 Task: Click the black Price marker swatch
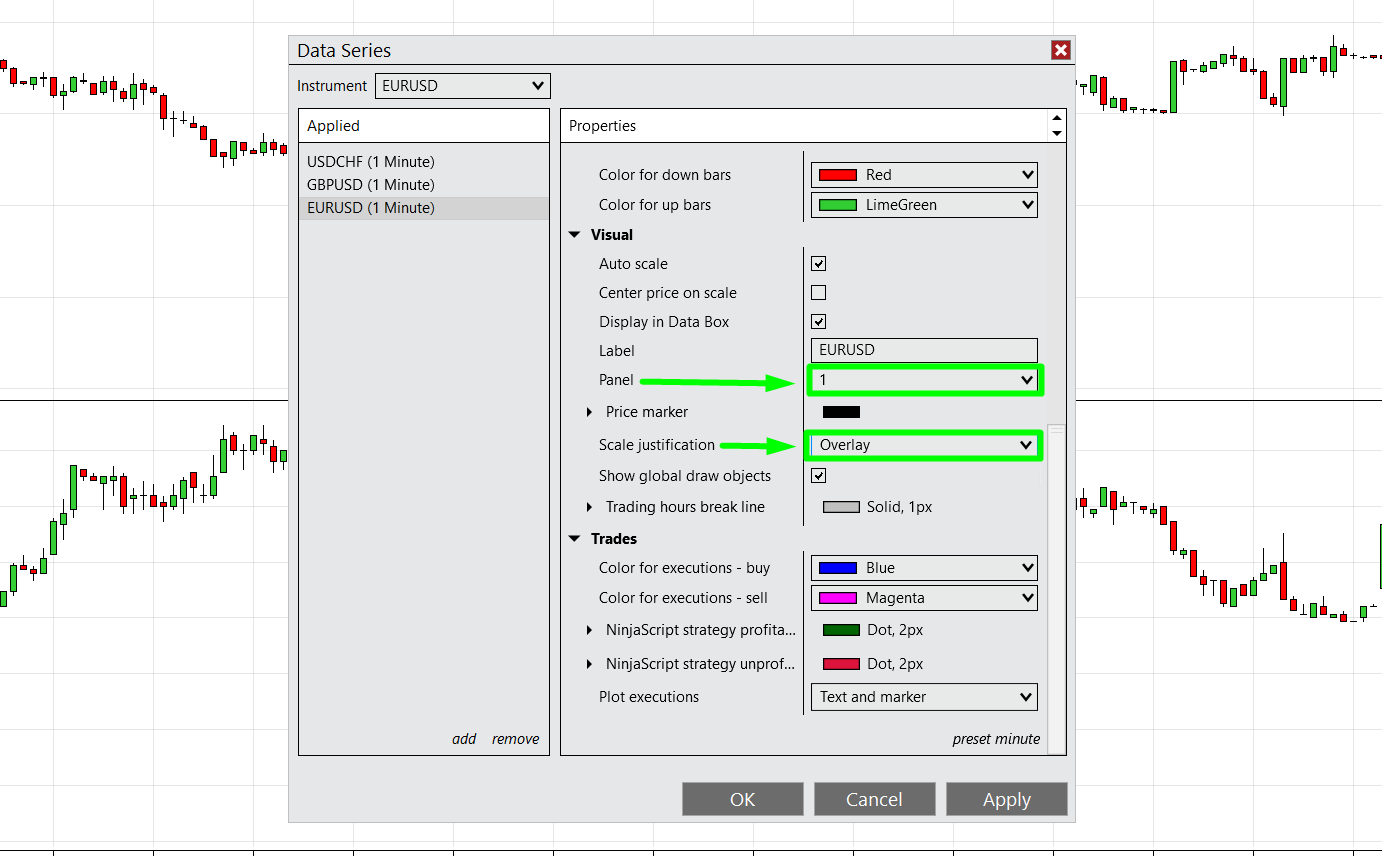pyautogui.click(x=841, y=412)
